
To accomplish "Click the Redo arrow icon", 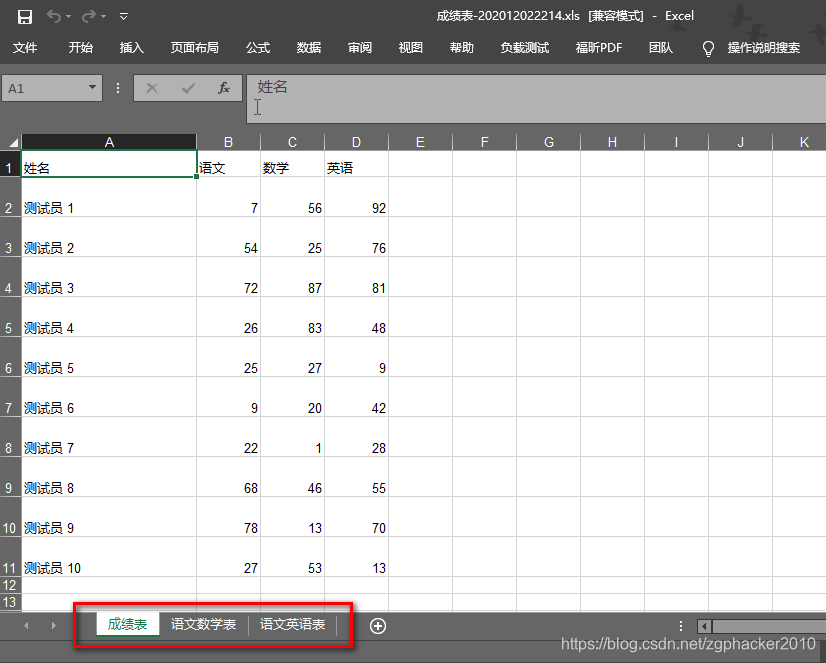I will point(88,16).
